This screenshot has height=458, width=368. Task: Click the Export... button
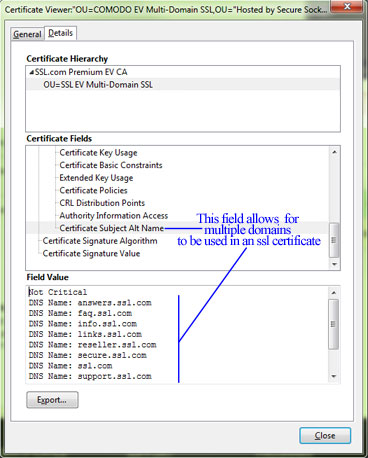tap(52, 400)
